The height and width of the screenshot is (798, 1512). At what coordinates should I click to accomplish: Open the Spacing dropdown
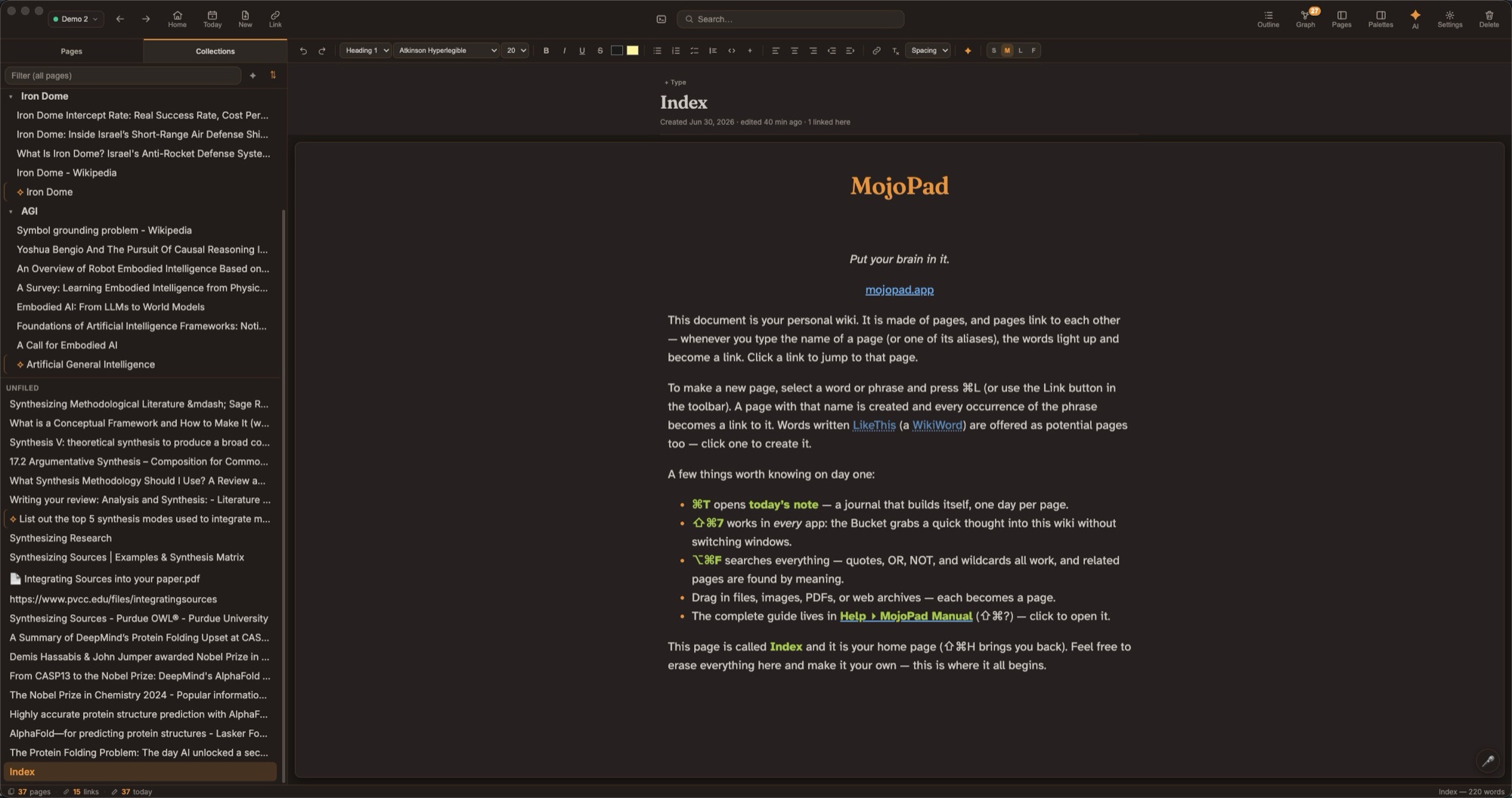coord(928,51)
